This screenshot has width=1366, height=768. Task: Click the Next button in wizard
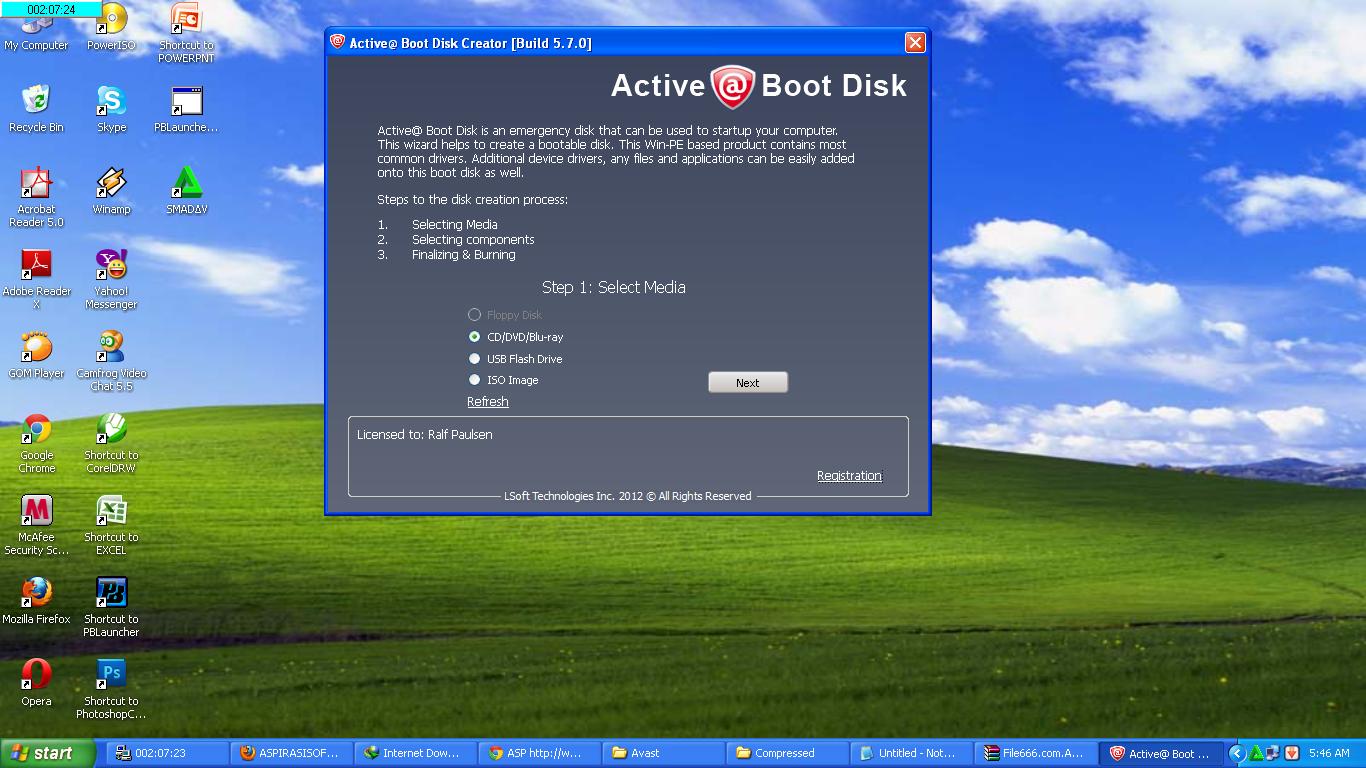(748, 383)
